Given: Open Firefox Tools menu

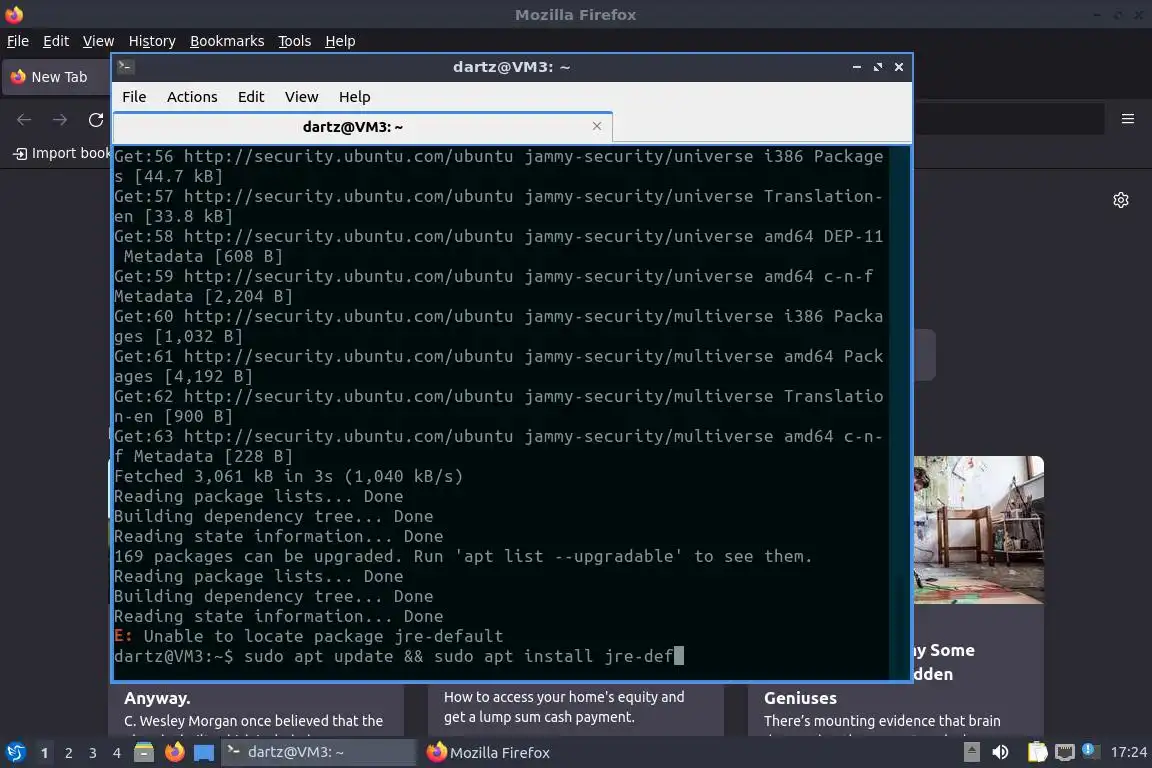Looking at the screenshot, I should (x=295, y=41).
